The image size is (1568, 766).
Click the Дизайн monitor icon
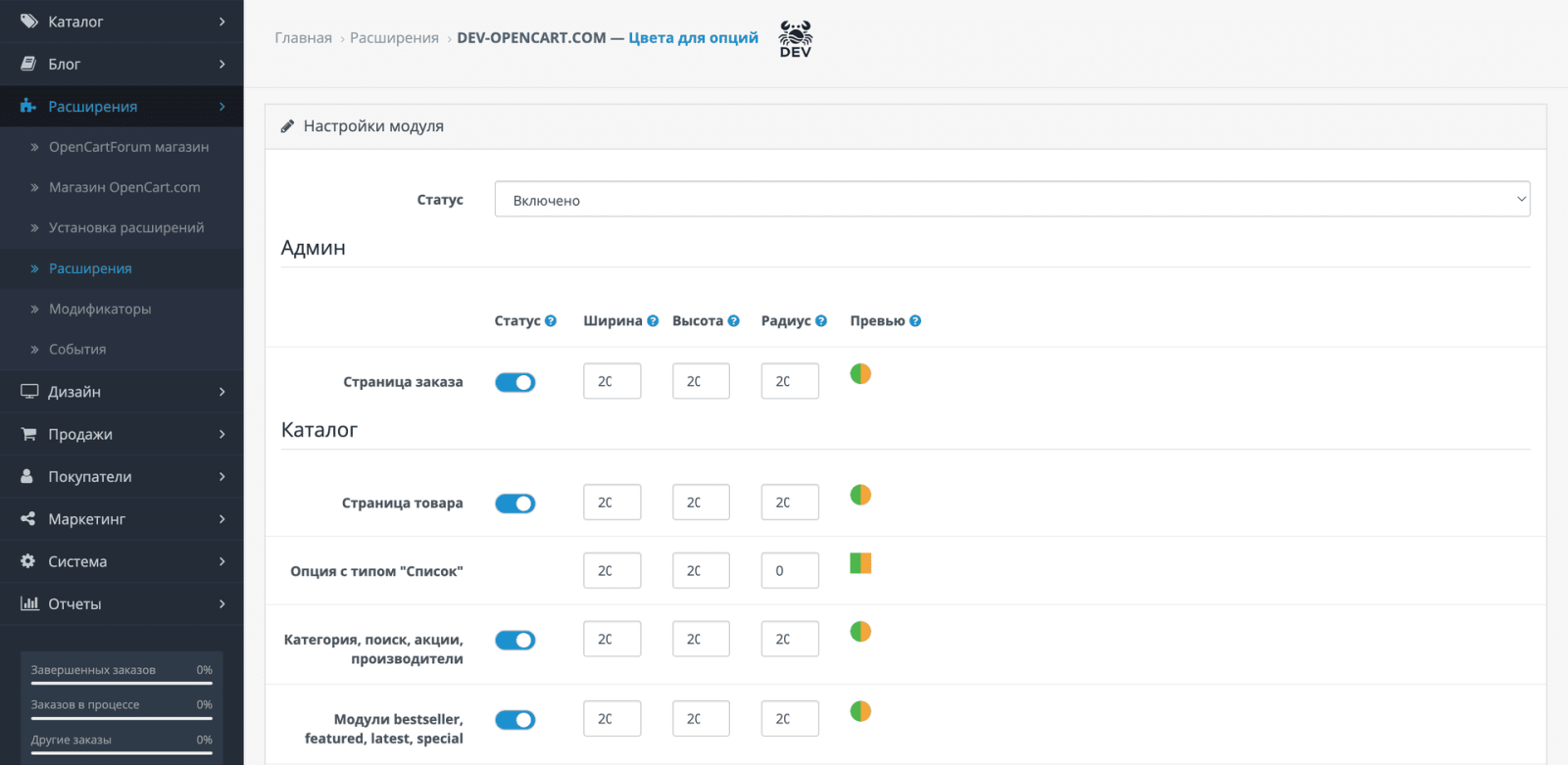click(29, 391)
